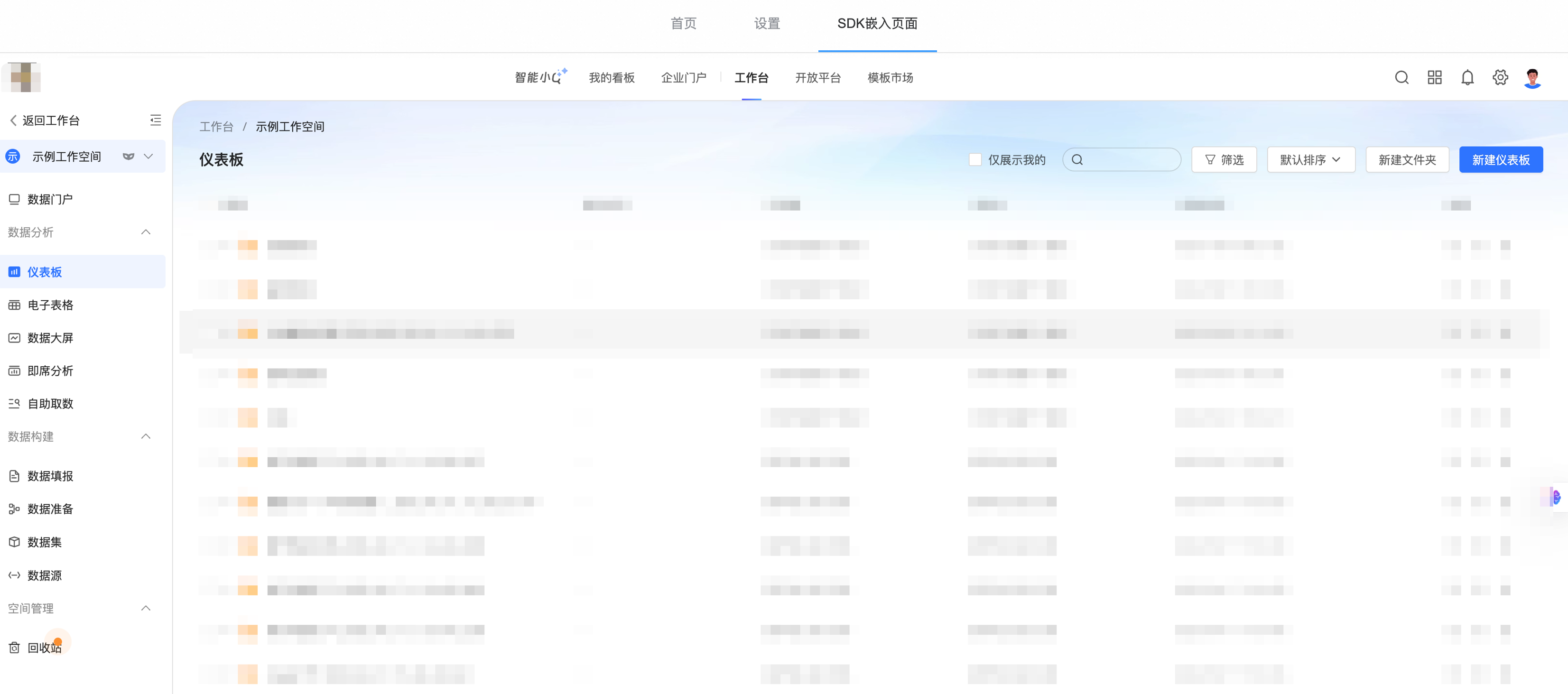Click the search magnifier icon in the header
This screenshot has width=1568, height=694.
coord(1401,77)
